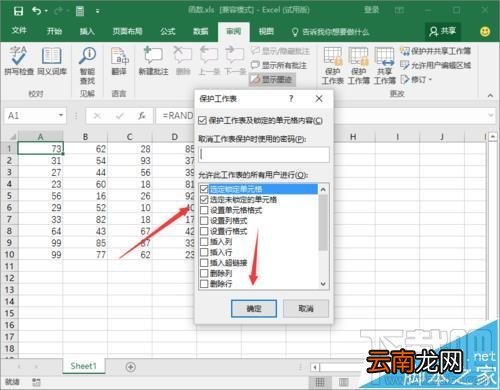Click the smiley feedback icon

click(x=485, y=31)
